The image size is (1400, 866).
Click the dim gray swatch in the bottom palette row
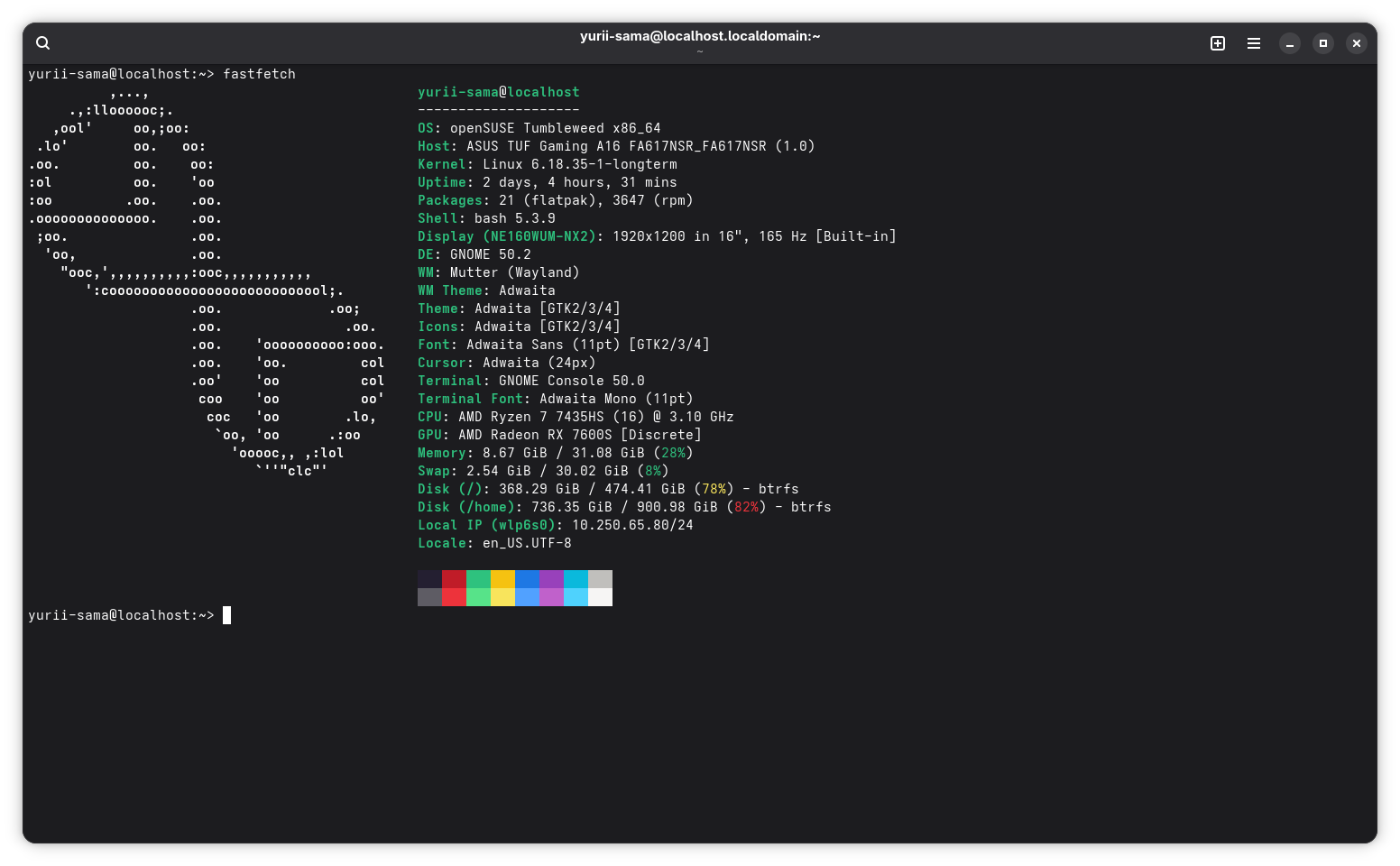click(x=429, y=597)
